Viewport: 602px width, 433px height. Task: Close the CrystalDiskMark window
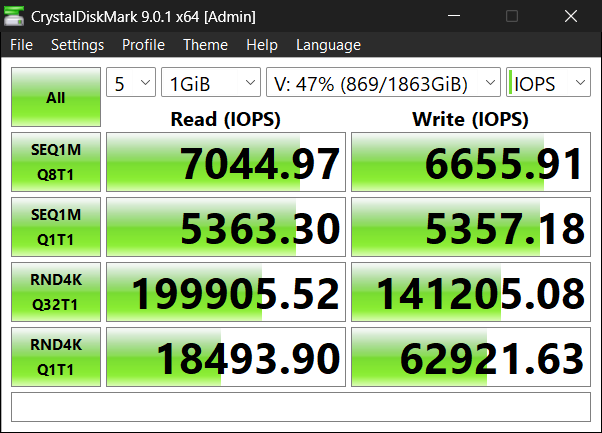tap(571, 16)
